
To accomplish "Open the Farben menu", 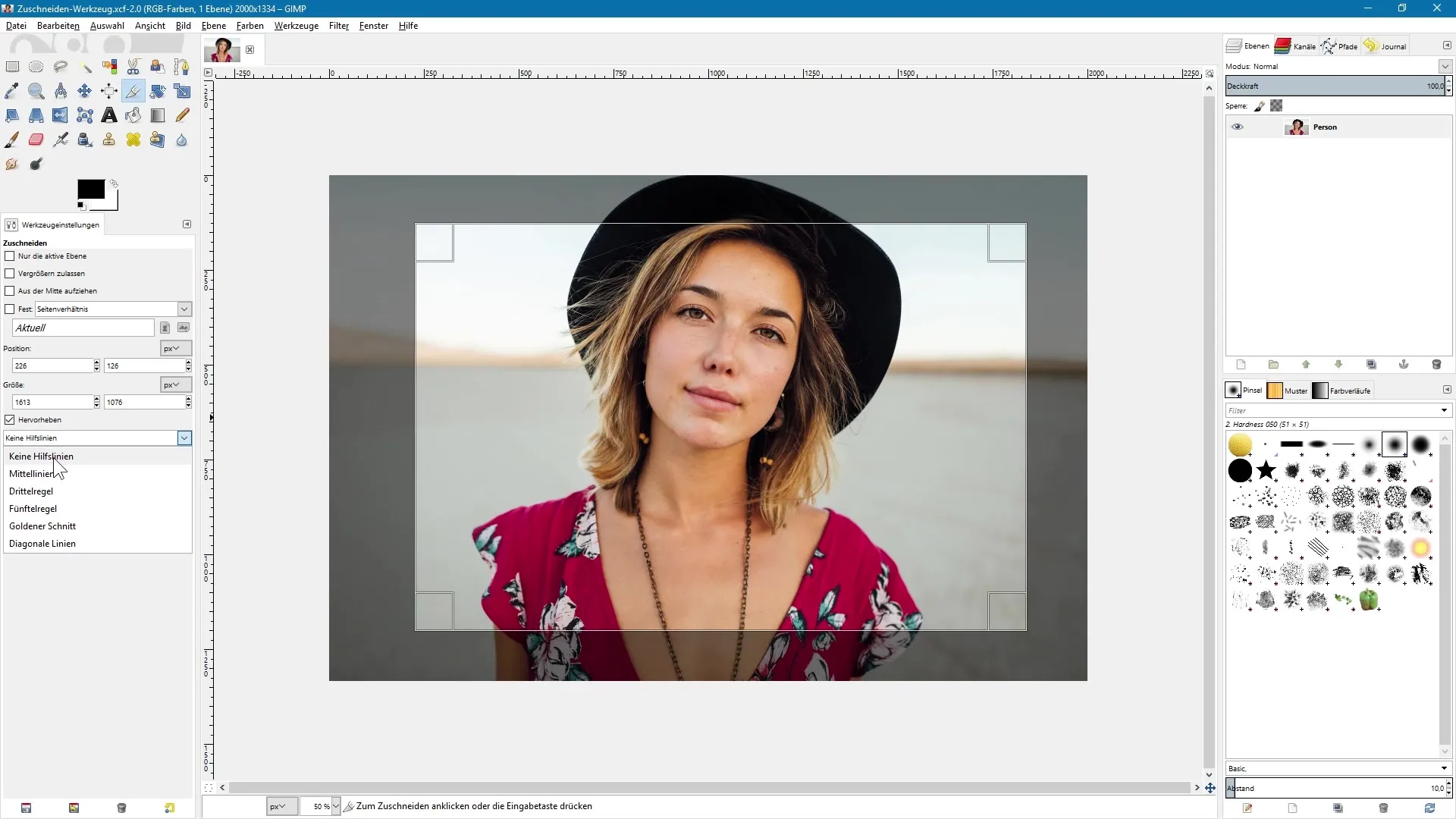I will click(250, 26).
